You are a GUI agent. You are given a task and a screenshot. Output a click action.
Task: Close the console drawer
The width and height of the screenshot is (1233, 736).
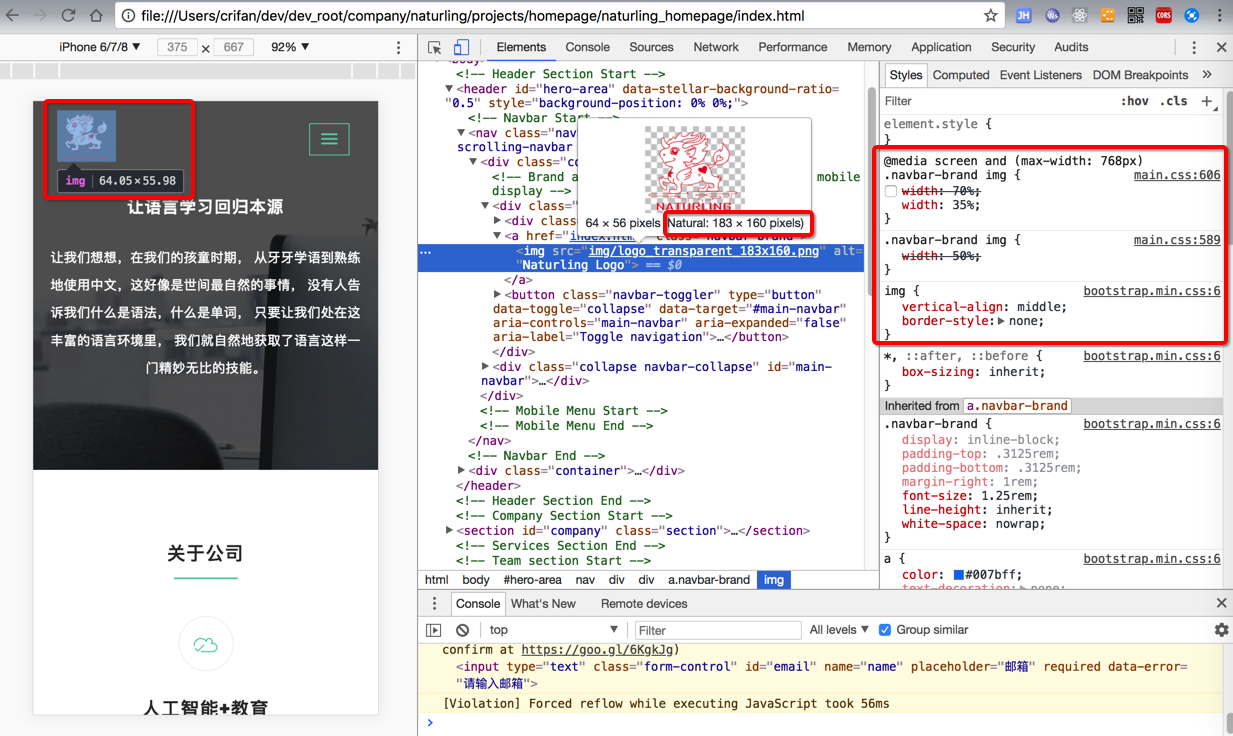[1221, 604]
